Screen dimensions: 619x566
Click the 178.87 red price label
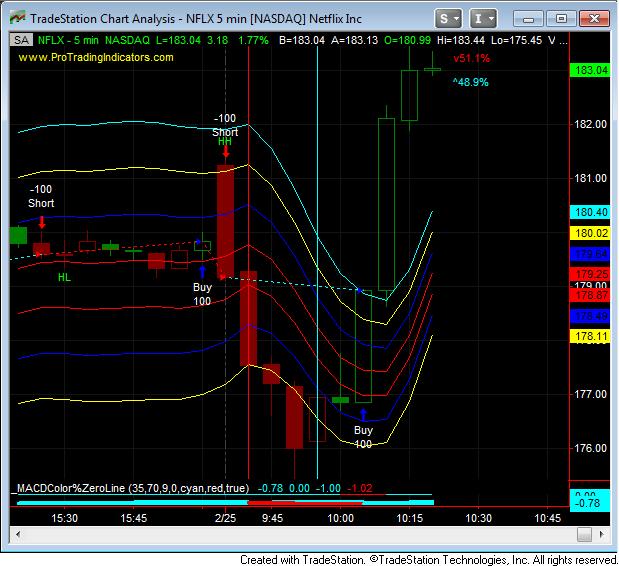[591, 295]
